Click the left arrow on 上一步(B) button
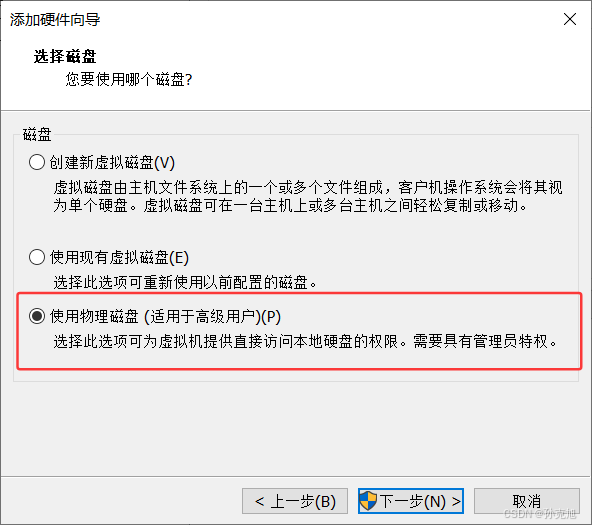592x525 pixels. (x=259, y=501)
